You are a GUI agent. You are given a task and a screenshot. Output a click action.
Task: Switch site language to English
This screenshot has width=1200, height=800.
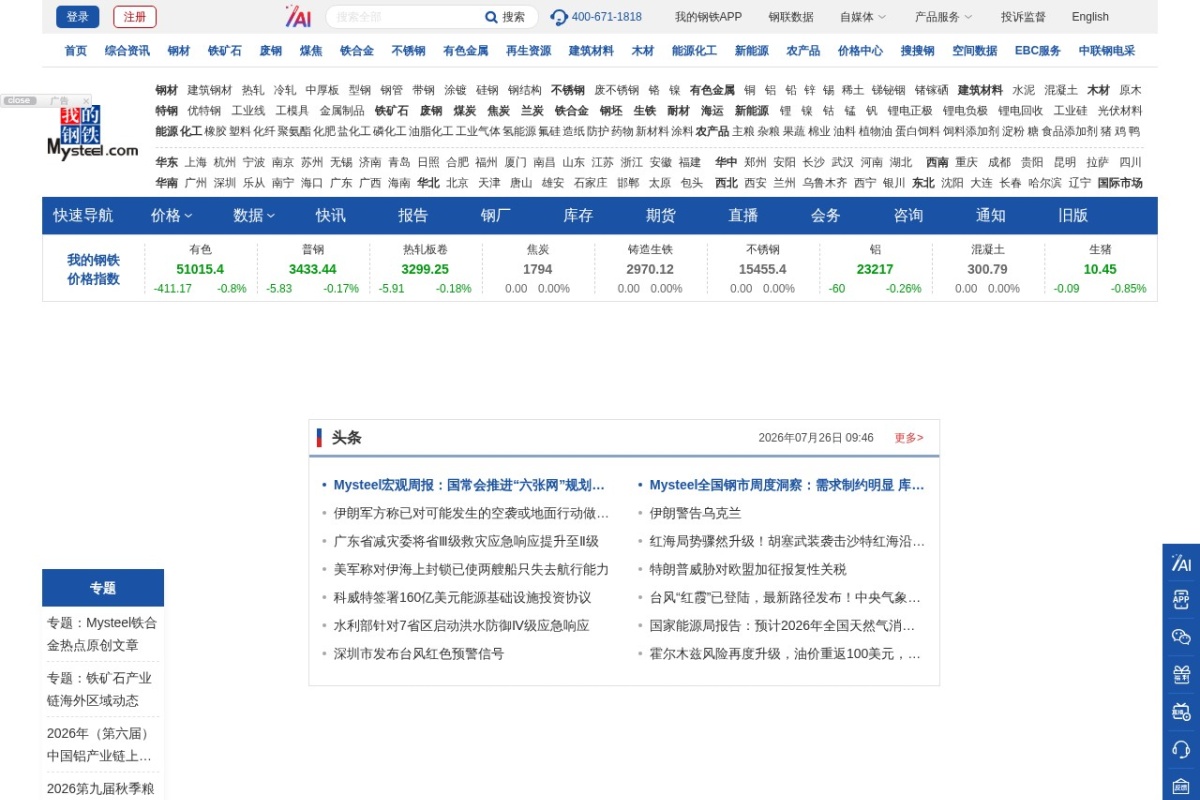click(x=1090, y=17)
